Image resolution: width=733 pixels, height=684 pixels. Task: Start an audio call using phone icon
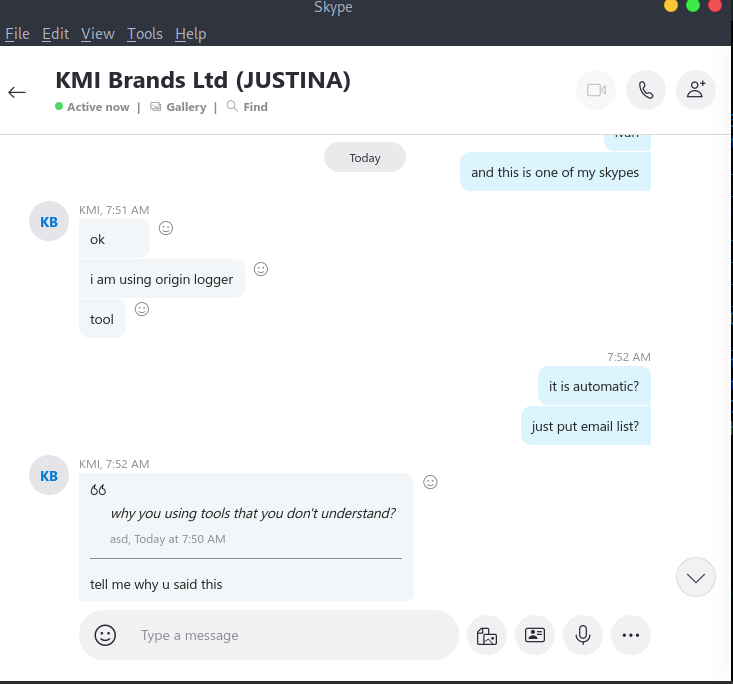tap(646, 90)
